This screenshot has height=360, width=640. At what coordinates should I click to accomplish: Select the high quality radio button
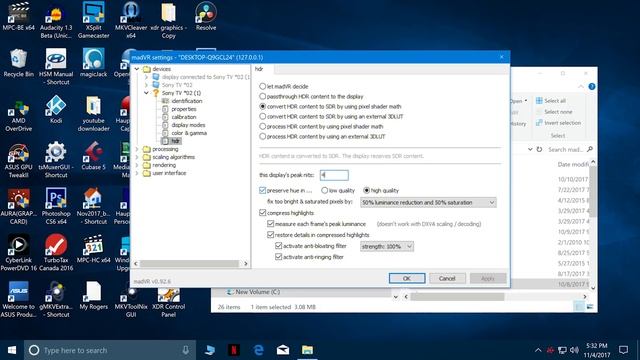(367, 191)
